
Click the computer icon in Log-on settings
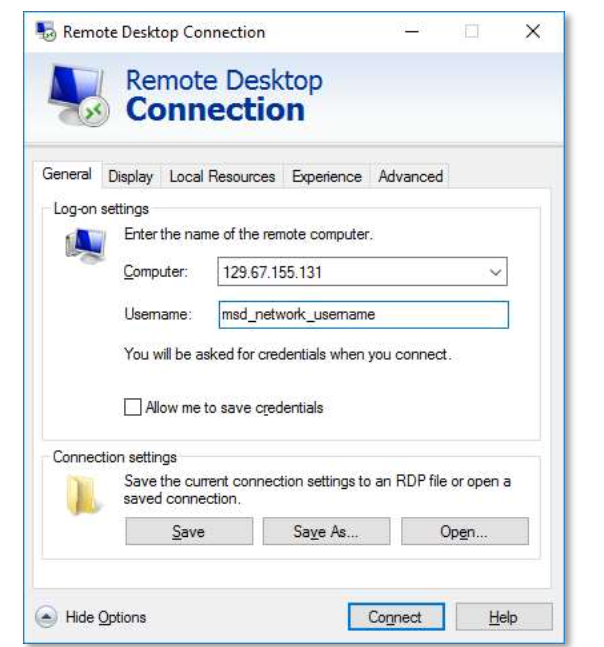(x=85, y=246)
